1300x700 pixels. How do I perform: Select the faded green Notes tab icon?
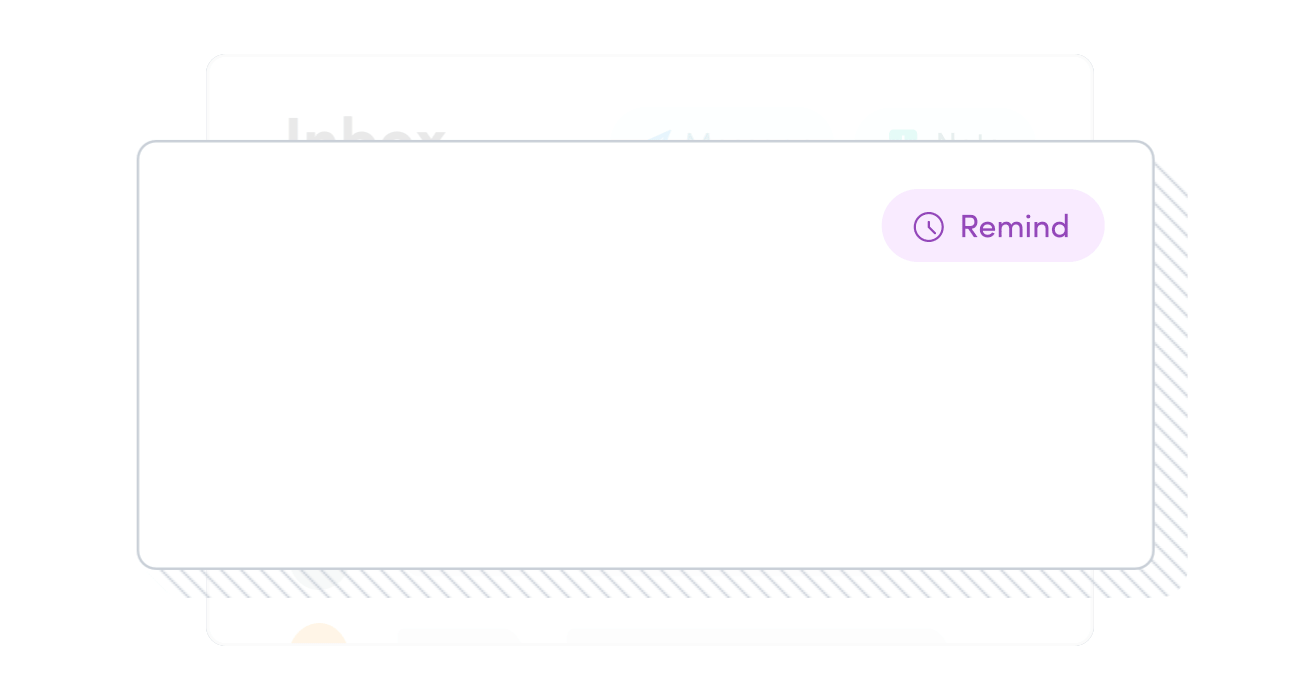click(903, 134)
